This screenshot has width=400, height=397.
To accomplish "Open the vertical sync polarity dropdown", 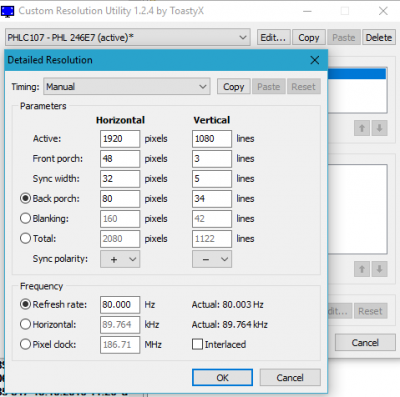I will click(x=212, y=259).
